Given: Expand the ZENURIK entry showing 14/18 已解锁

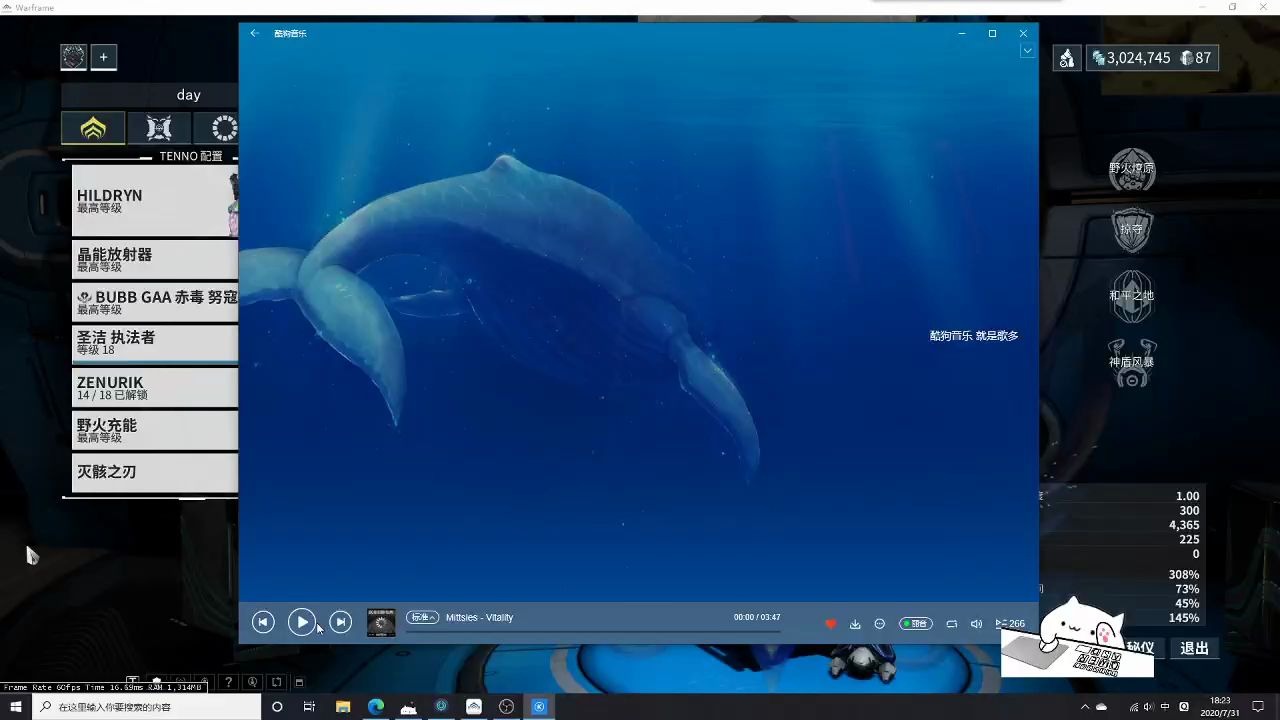Looking at the screenshot, I should click(150, 388).
